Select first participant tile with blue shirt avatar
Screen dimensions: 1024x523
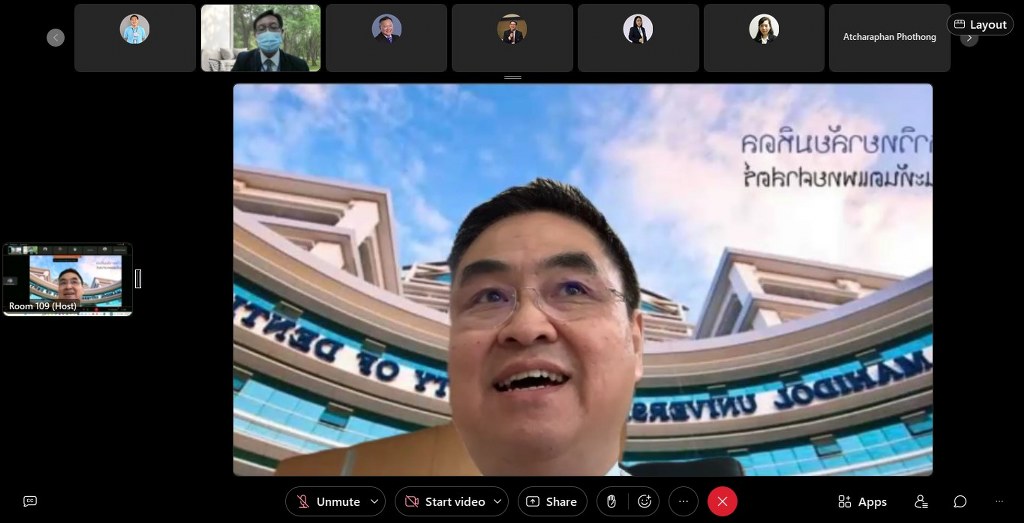tap(135, 38)
